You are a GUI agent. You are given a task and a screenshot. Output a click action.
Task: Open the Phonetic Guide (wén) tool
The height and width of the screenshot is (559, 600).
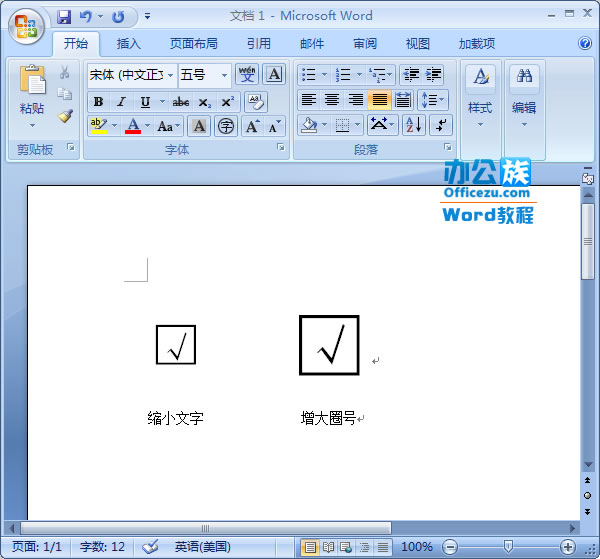coord(247,74)
